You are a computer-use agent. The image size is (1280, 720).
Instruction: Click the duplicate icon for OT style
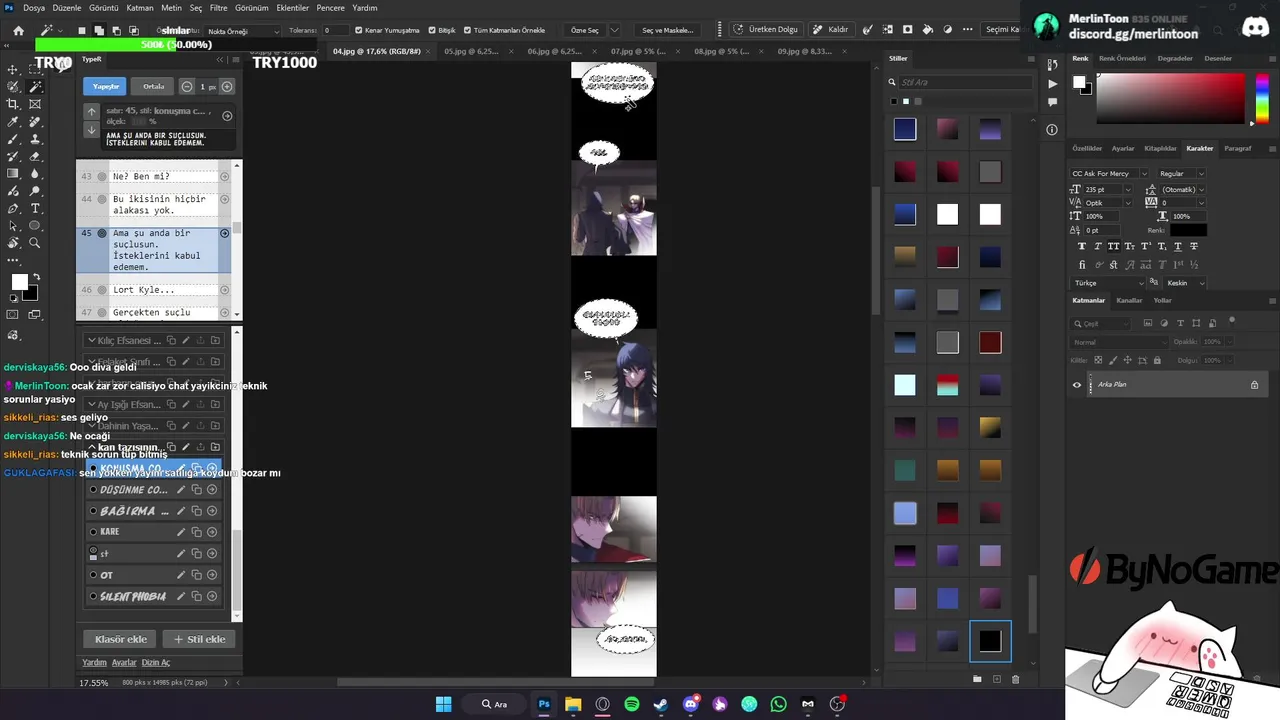tap(196, 575)
